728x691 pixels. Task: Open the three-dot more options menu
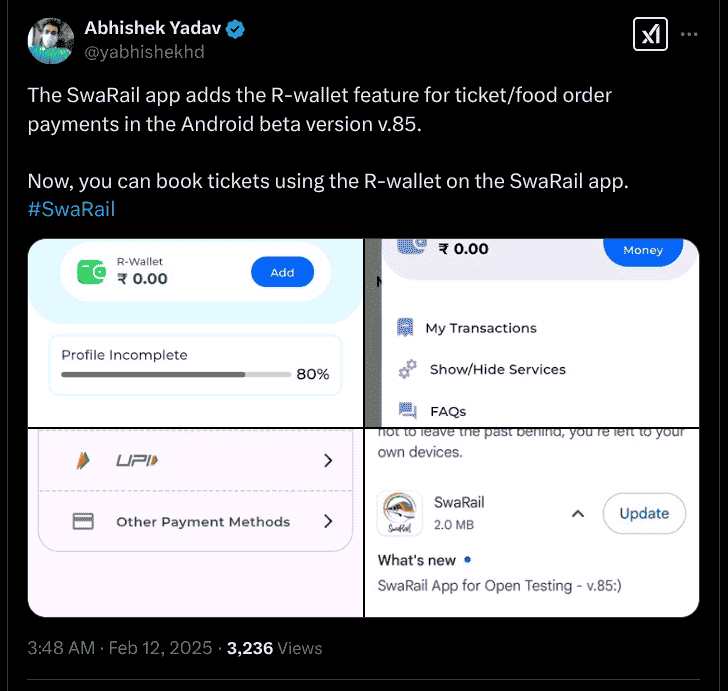pos(689,34)
